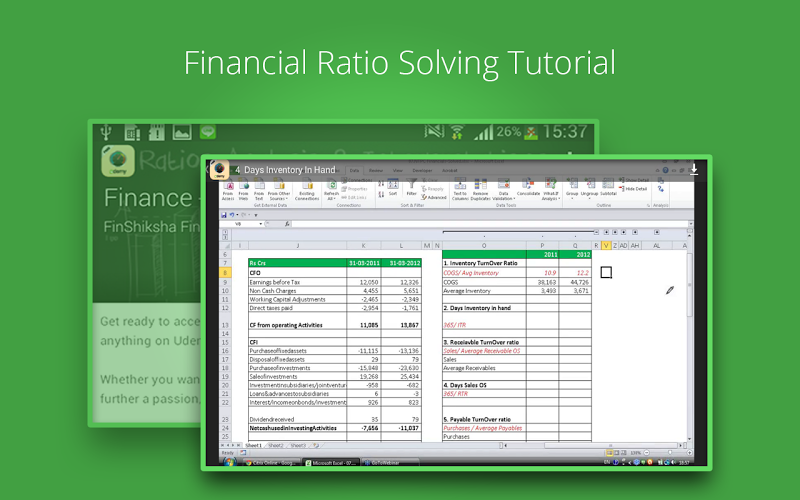Switch to the Developer ribbon tab
The width and height of the screenshot is (800, 500).
(422, 170)
